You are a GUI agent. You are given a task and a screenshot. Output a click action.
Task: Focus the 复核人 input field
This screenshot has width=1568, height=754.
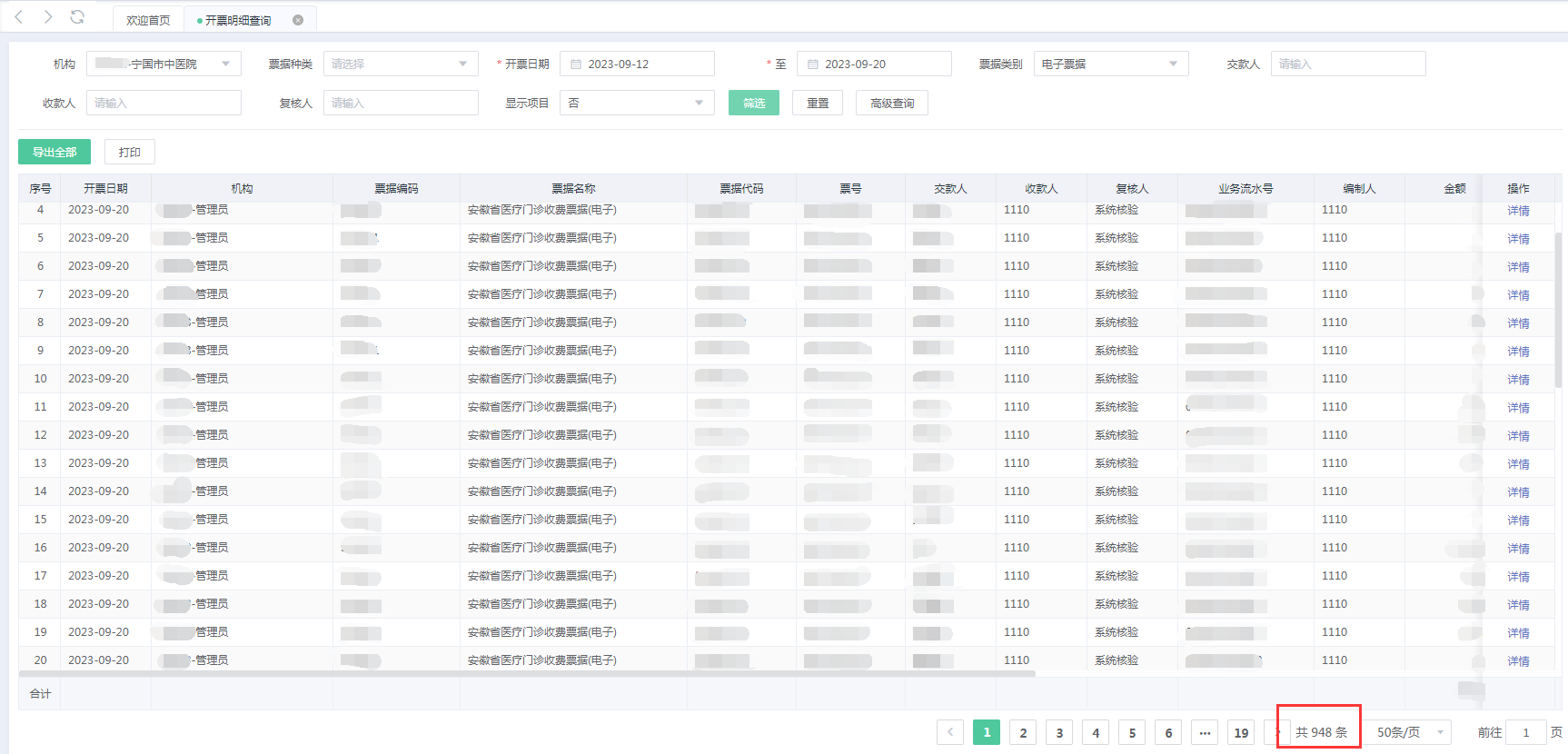tap(401, 103)
